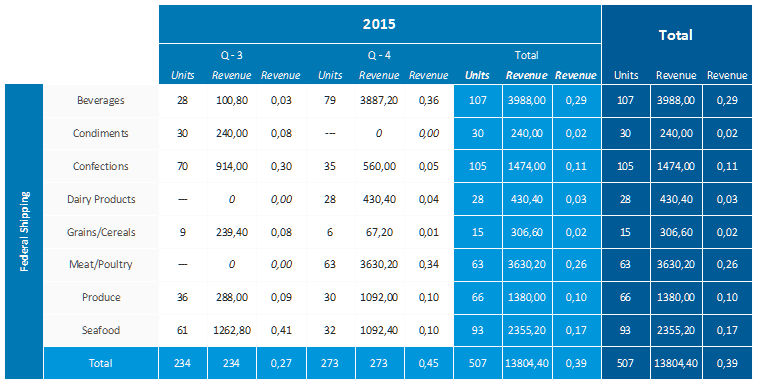759x385 pixels.
Task: Select the Q - 3 quarter header
Action: coord(232,55)
